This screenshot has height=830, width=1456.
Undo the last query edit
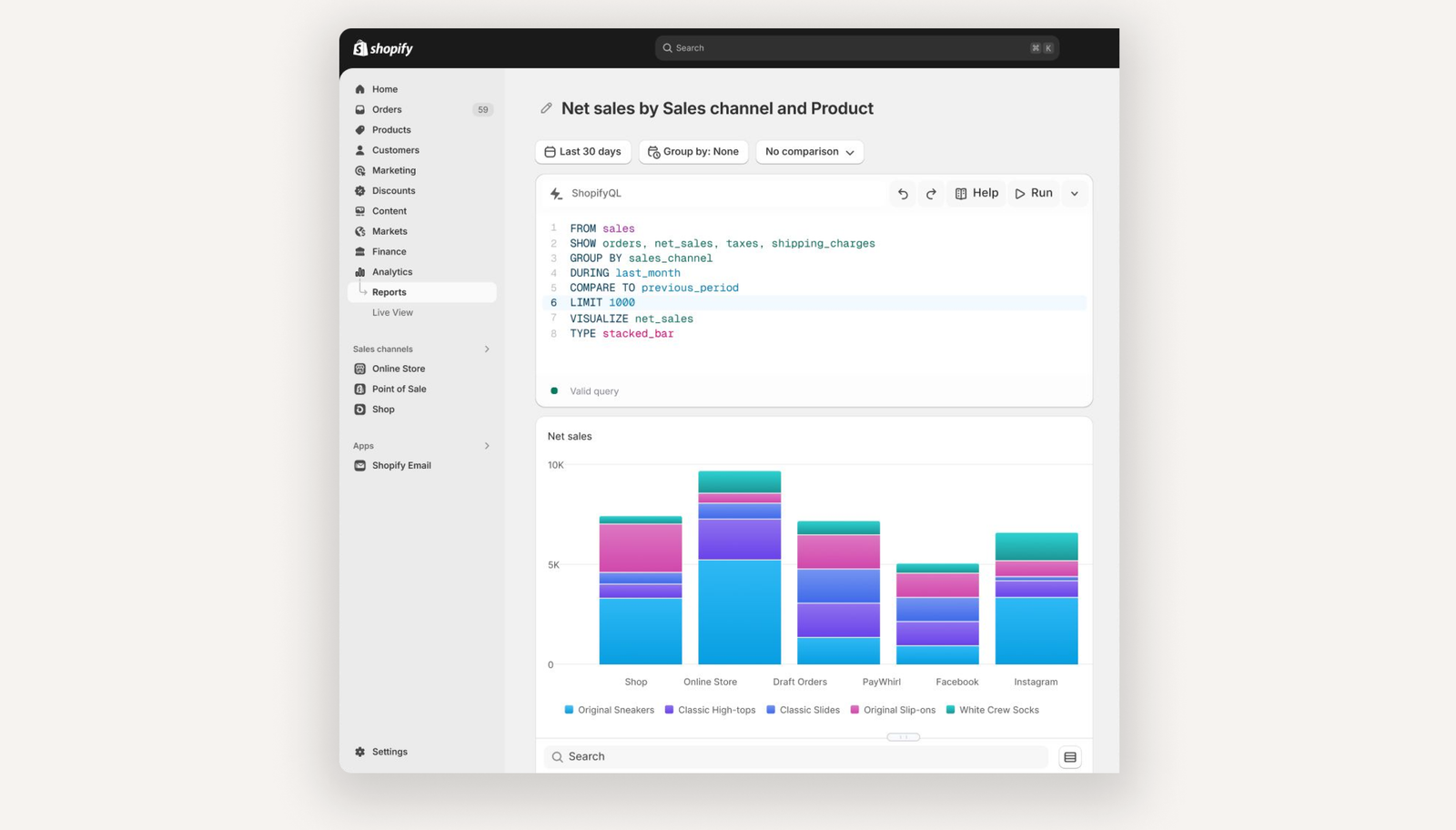click(x=903, y=193)
